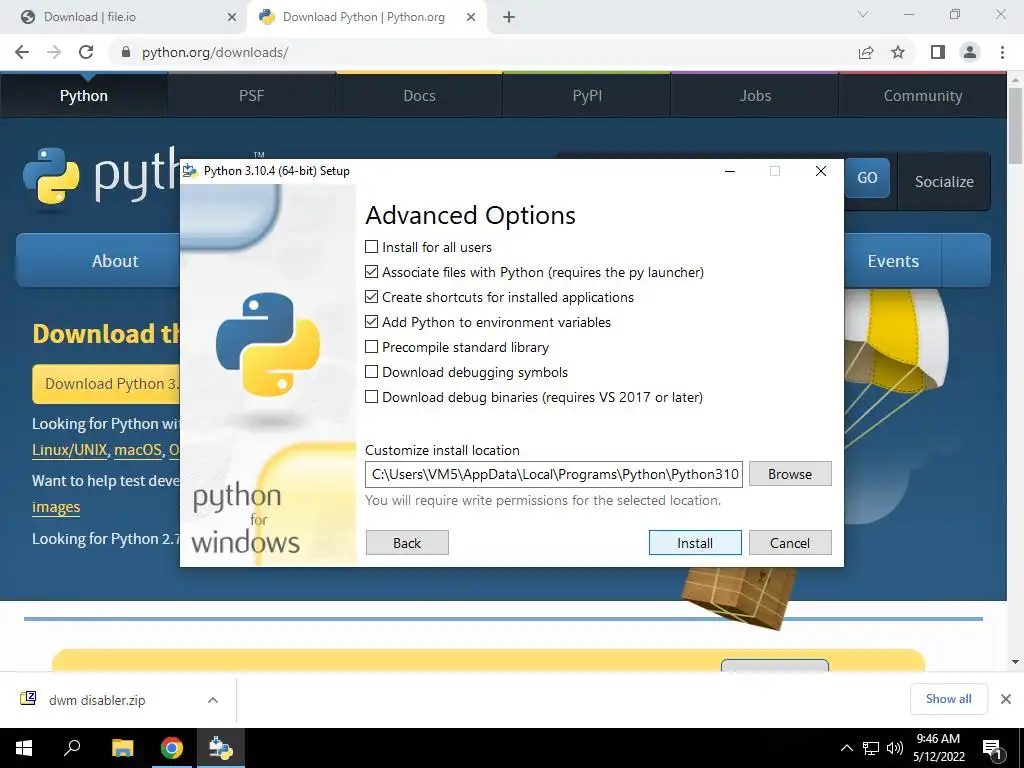Enable Download debugging symbols
This screenshot has width=1024, height=768.
point(372,372)
